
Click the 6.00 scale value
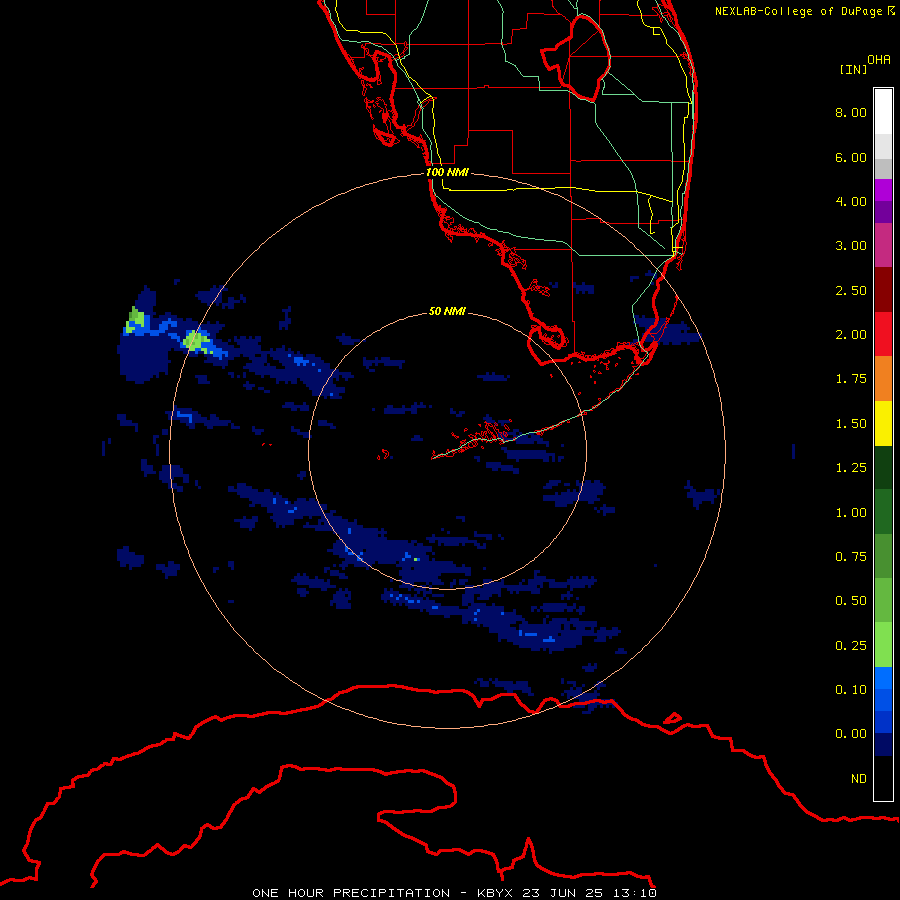pos(851,157)
